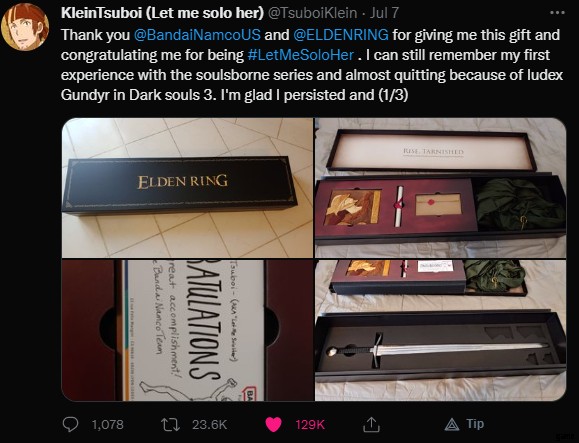Click the 23.6K retweets count
Viewport: 579px width, 443px height.
[209, 425]
